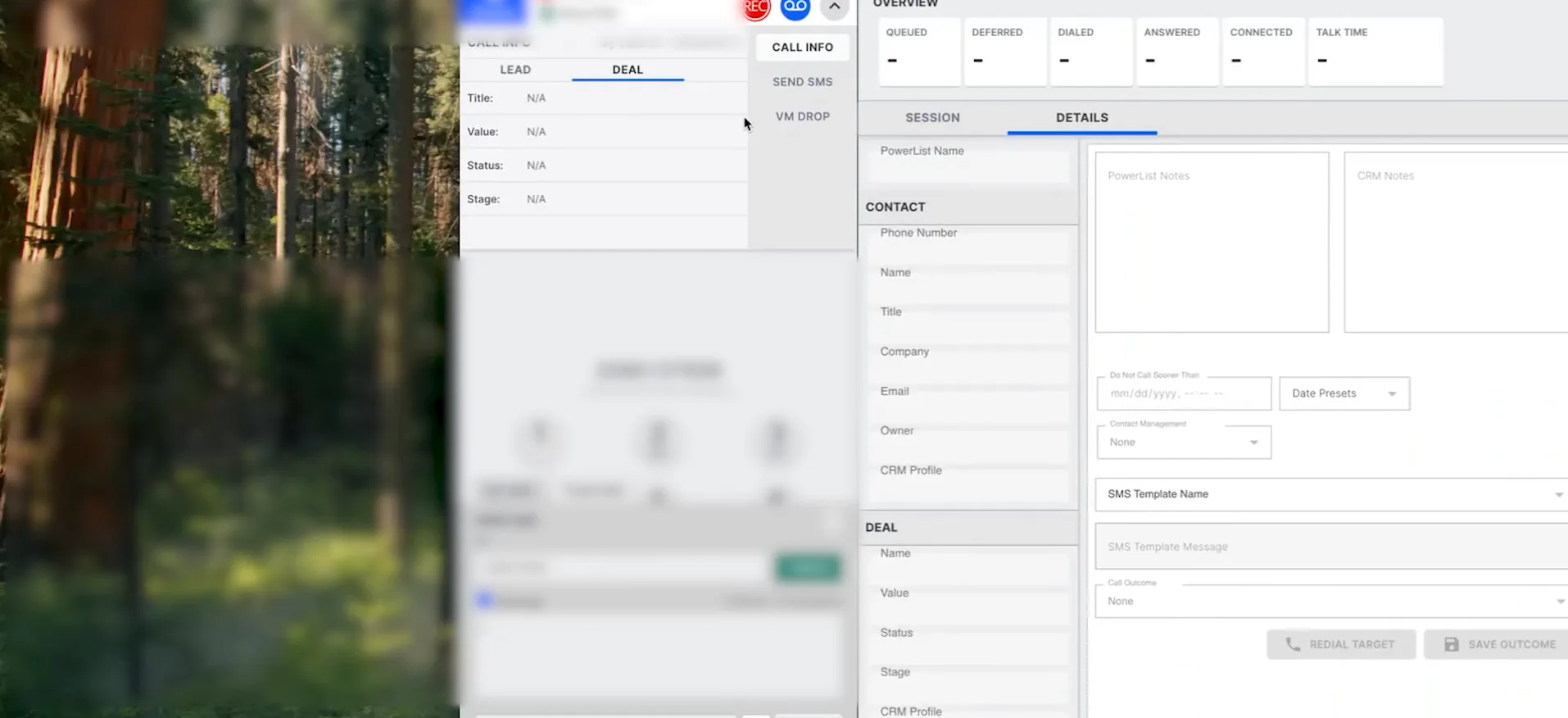Click the SMS Template Message field
The image size is (1568, 718).
tap(1331, 546)
